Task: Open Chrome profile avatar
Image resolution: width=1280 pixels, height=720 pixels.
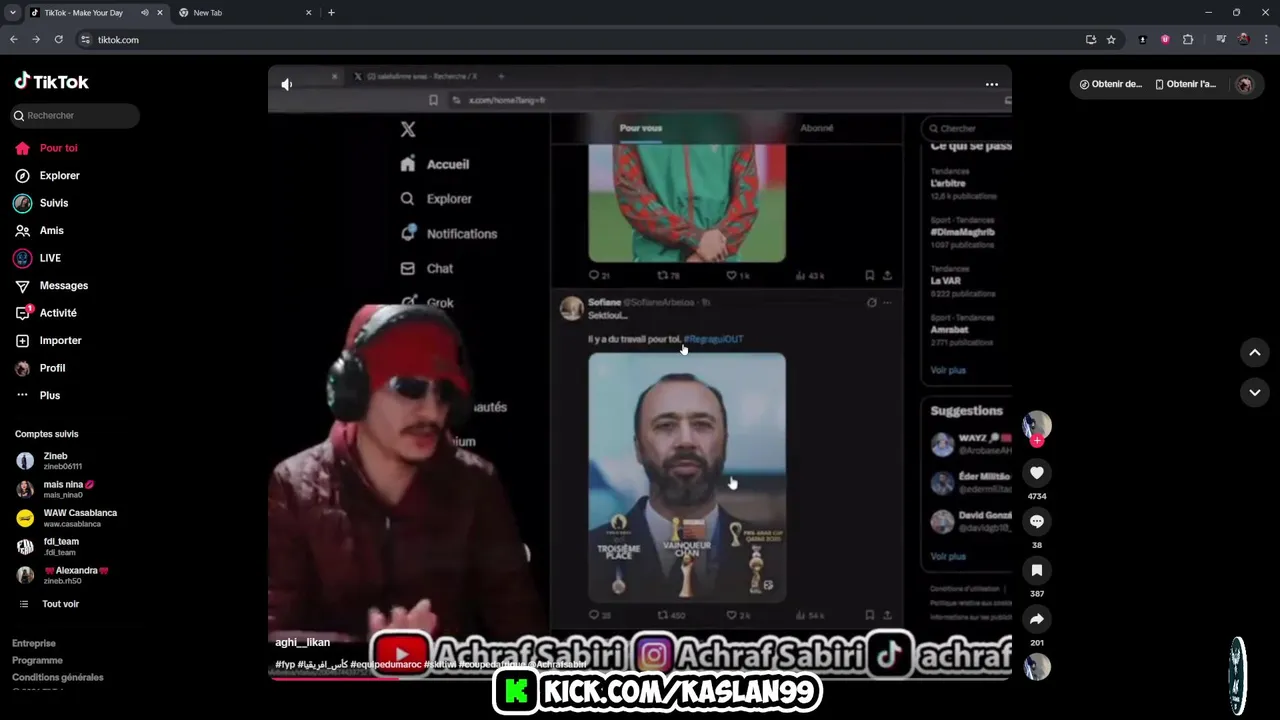Action: pyautogui.click(x=1244, y=40)
